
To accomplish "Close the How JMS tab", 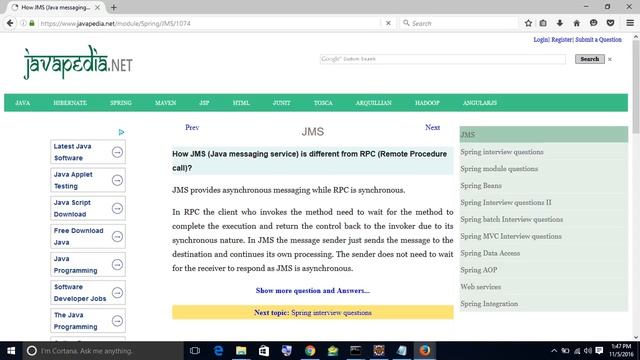I will point(97,7).
